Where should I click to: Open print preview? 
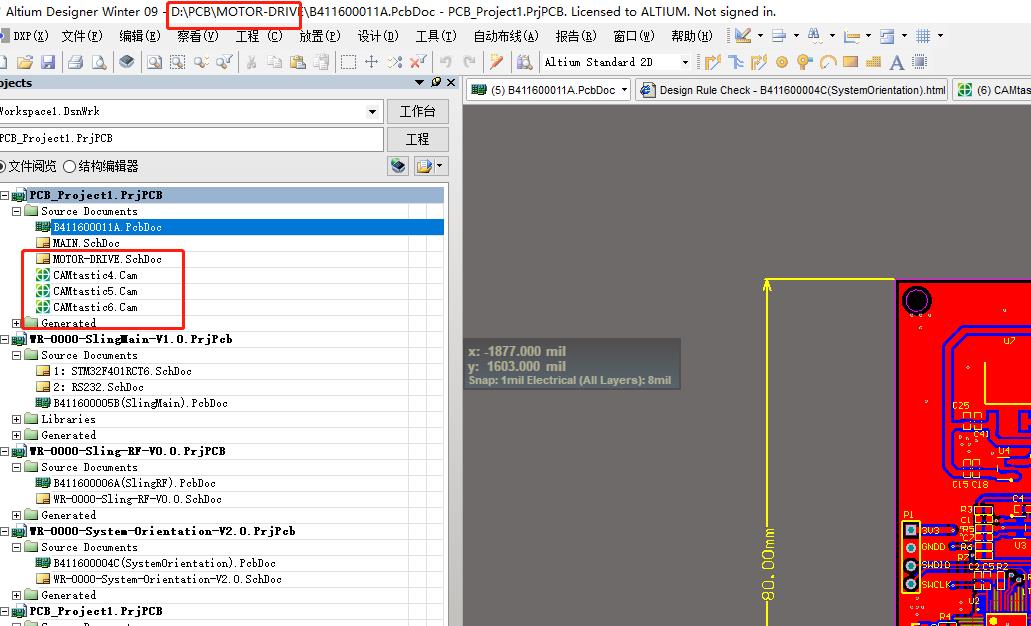[100, 62]
